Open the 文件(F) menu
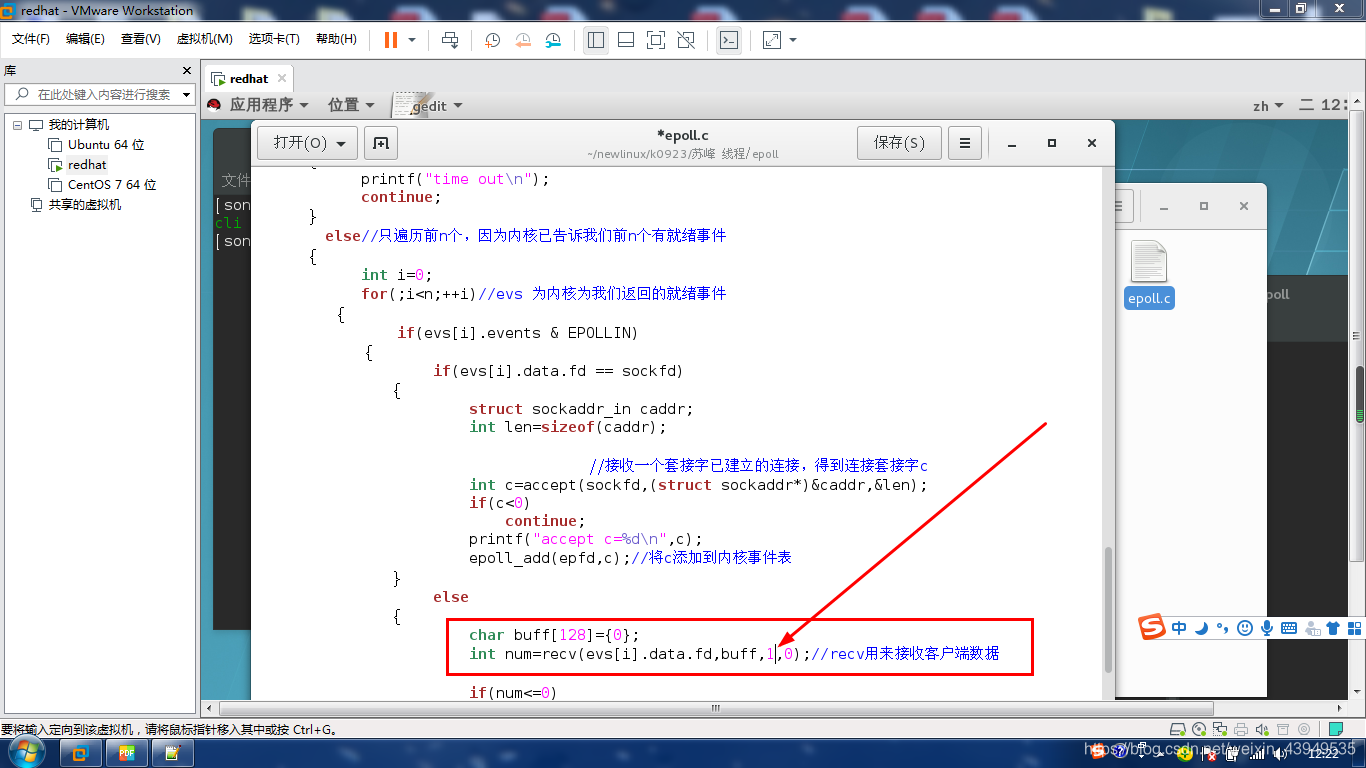Viewport: 1366px width, 768px height. 31,39
